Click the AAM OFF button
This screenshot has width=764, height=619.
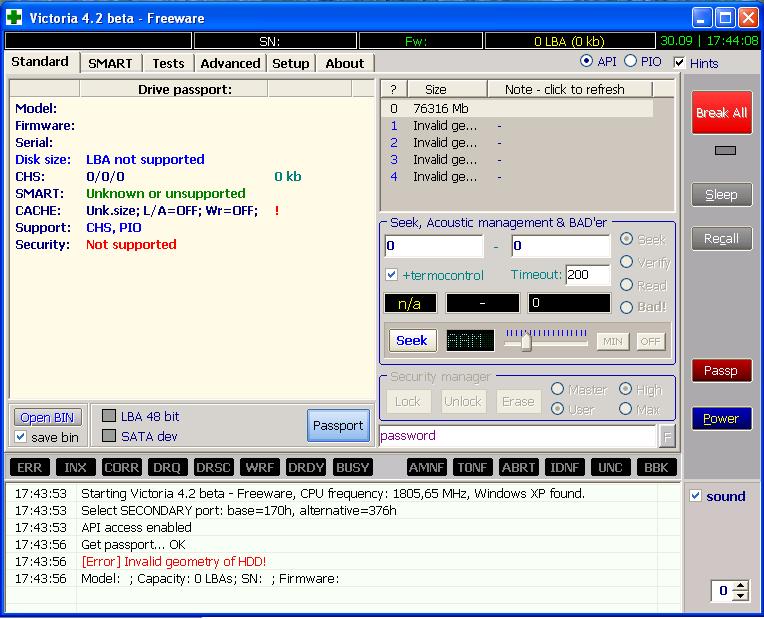(x=650, y=341)
